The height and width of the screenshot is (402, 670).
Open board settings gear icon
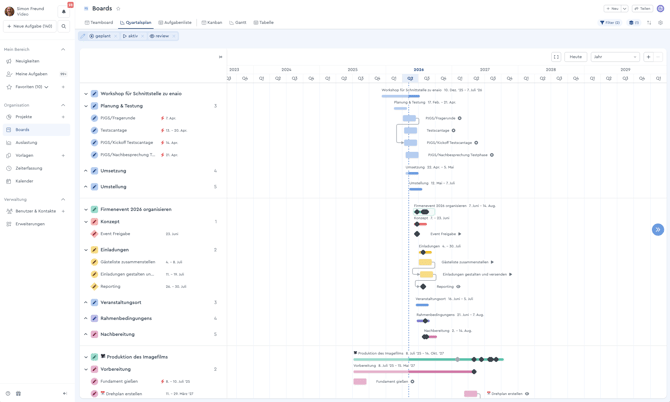pos(660,23)
